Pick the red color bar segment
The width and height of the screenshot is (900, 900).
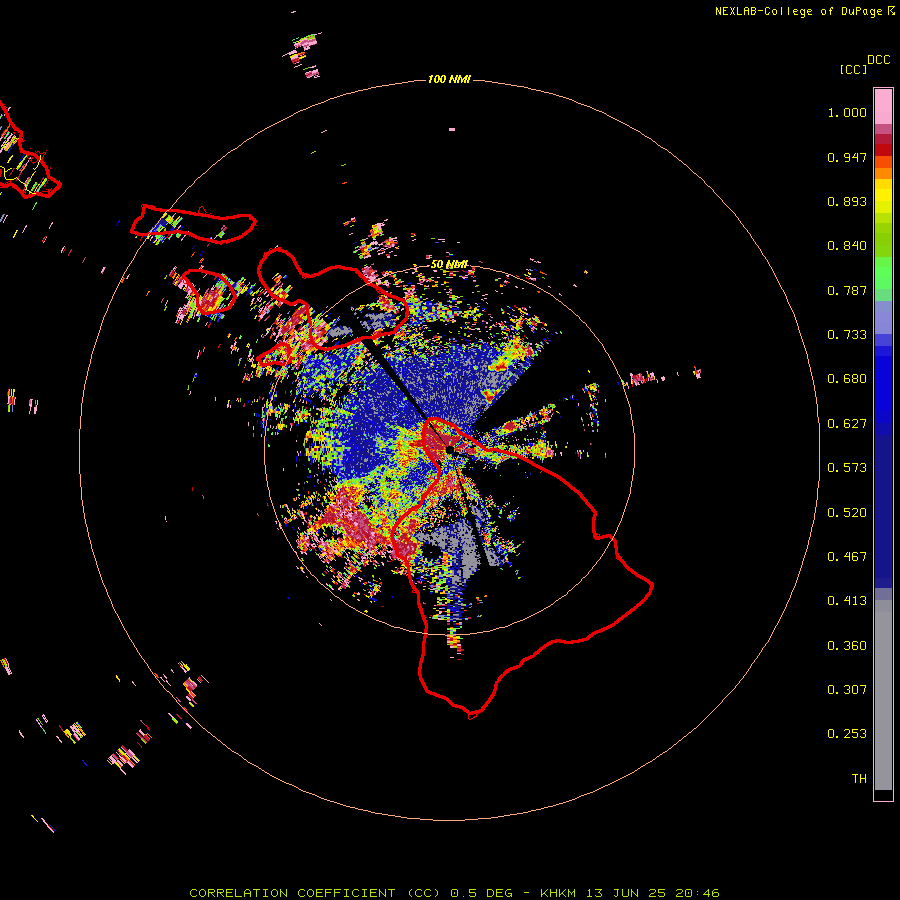coord(883,150)
